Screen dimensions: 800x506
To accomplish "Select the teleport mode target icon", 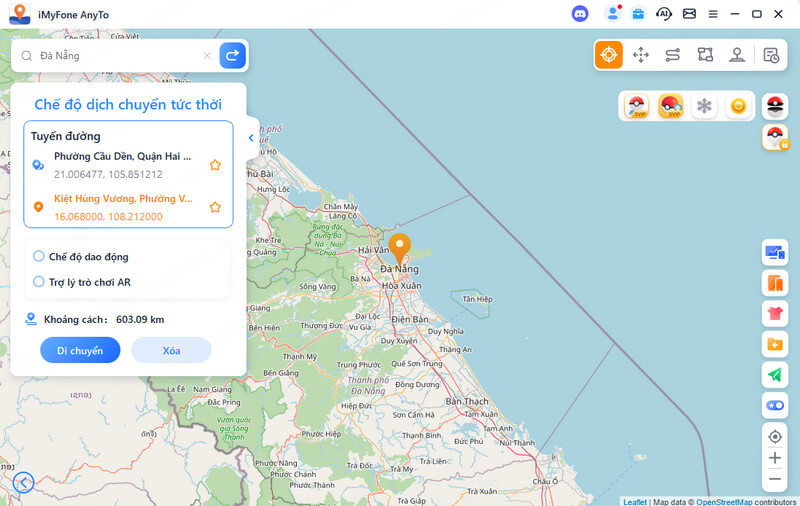I will coord(609,55).
